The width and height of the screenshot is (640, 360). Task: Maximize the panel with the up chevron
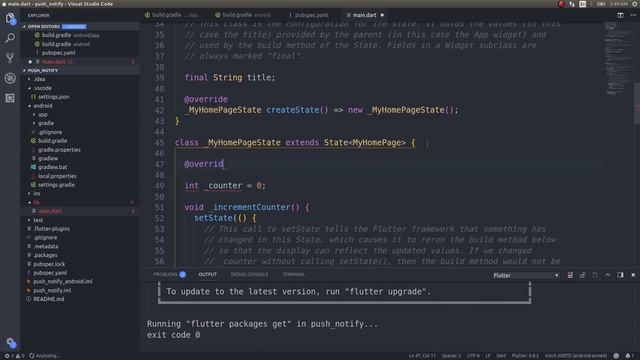[x=608, y=275]
